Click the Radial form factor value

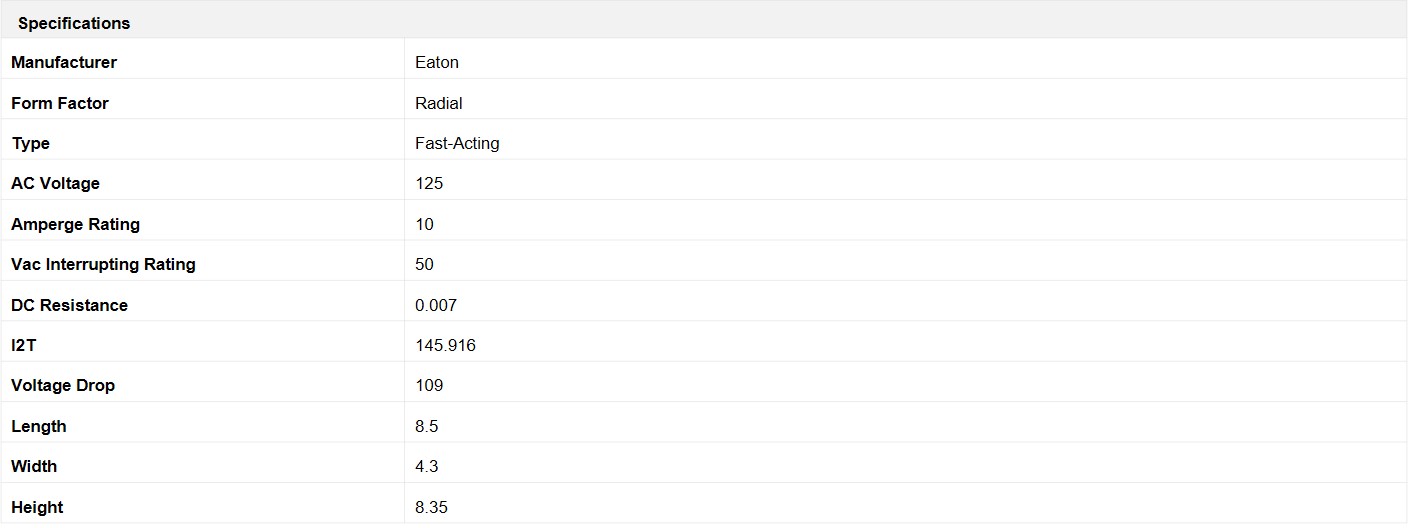(x=439, y=103)
